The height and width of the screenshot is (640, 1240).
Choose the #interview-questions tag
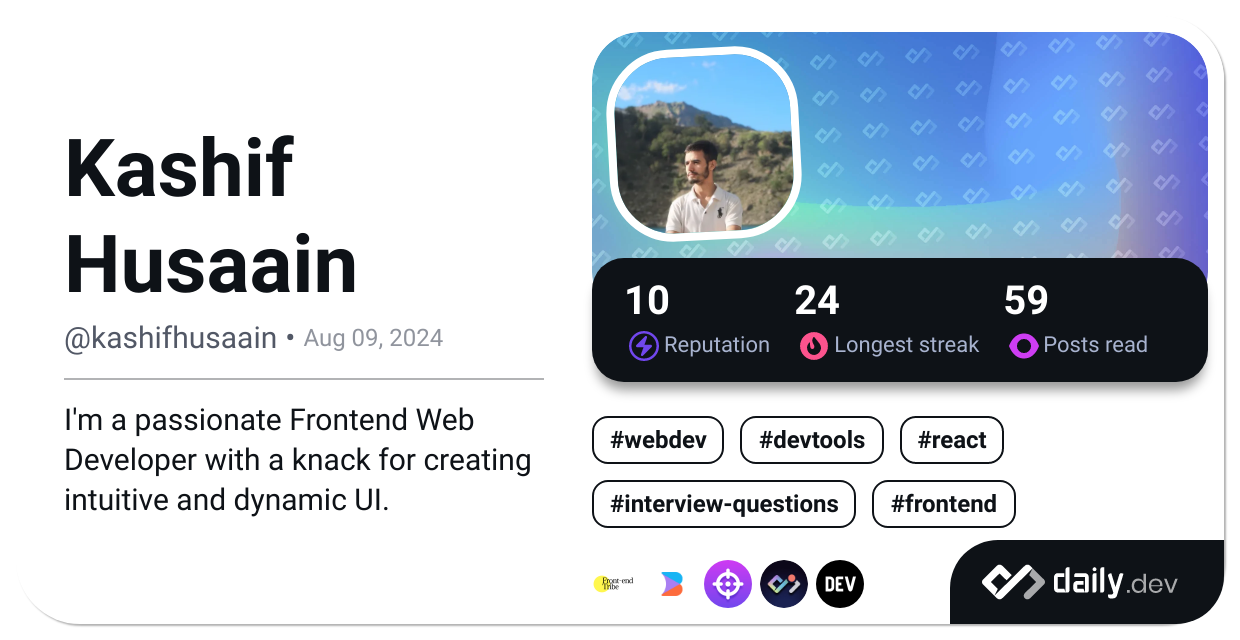click(723, 504)
